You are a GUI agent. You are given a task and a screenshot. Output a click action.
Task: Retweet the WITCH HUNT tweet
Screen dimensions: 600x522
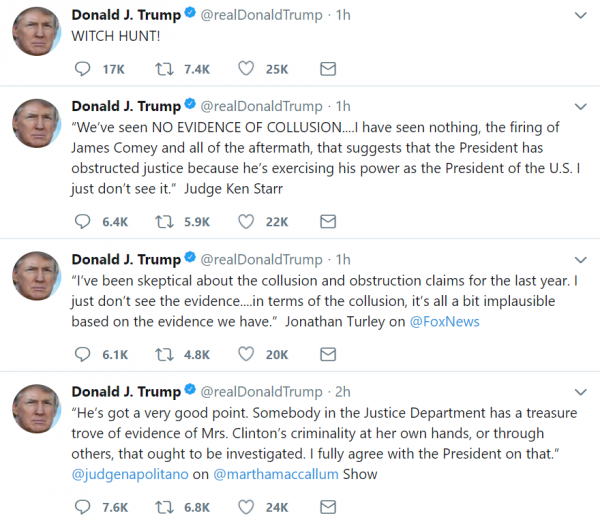pos(164,69)
